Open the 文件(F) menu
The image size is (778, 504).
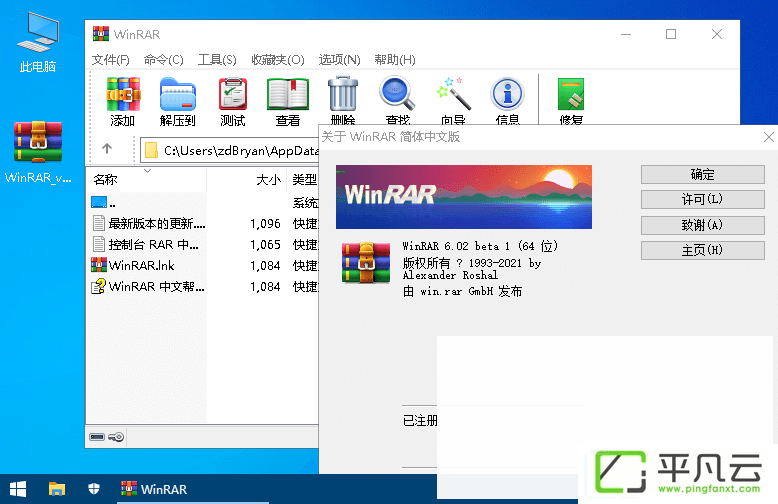[x=111, y=60]
